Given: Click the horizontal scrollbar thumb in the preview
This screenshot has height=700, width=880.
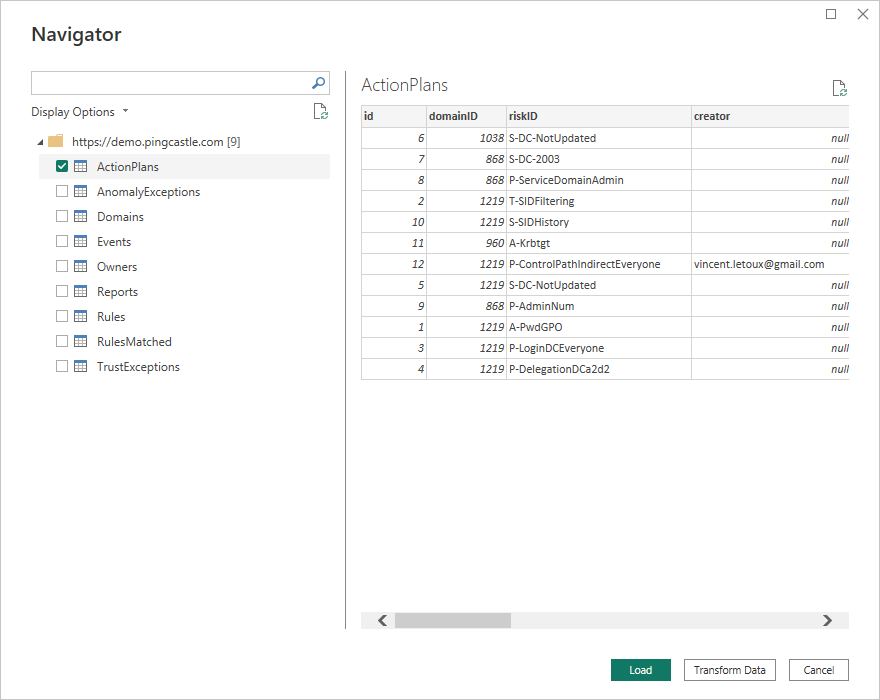Looking at the screenshot, I should [452, 620].
